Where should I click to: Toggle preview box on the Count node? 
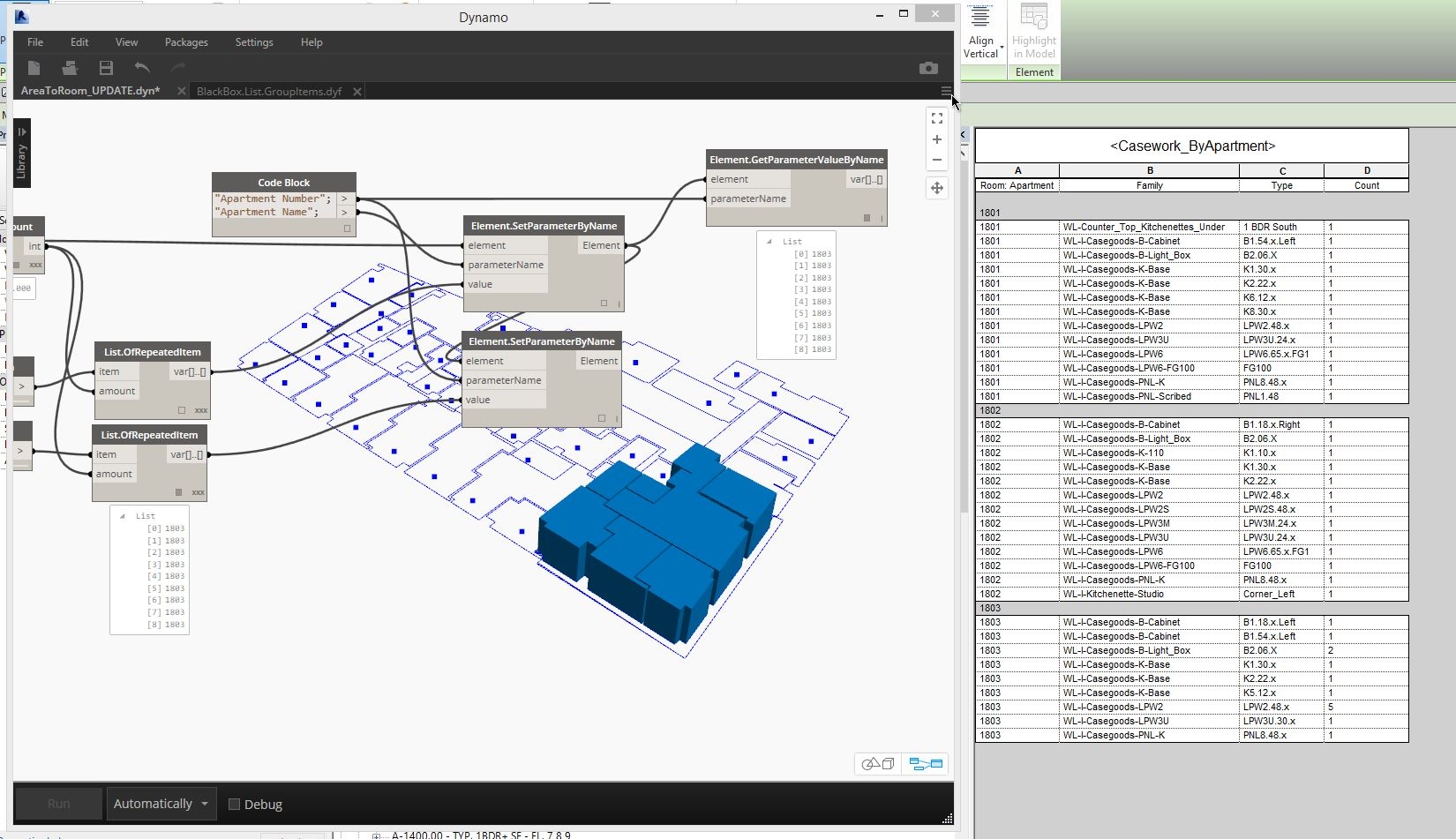click(x=17, y=265)
